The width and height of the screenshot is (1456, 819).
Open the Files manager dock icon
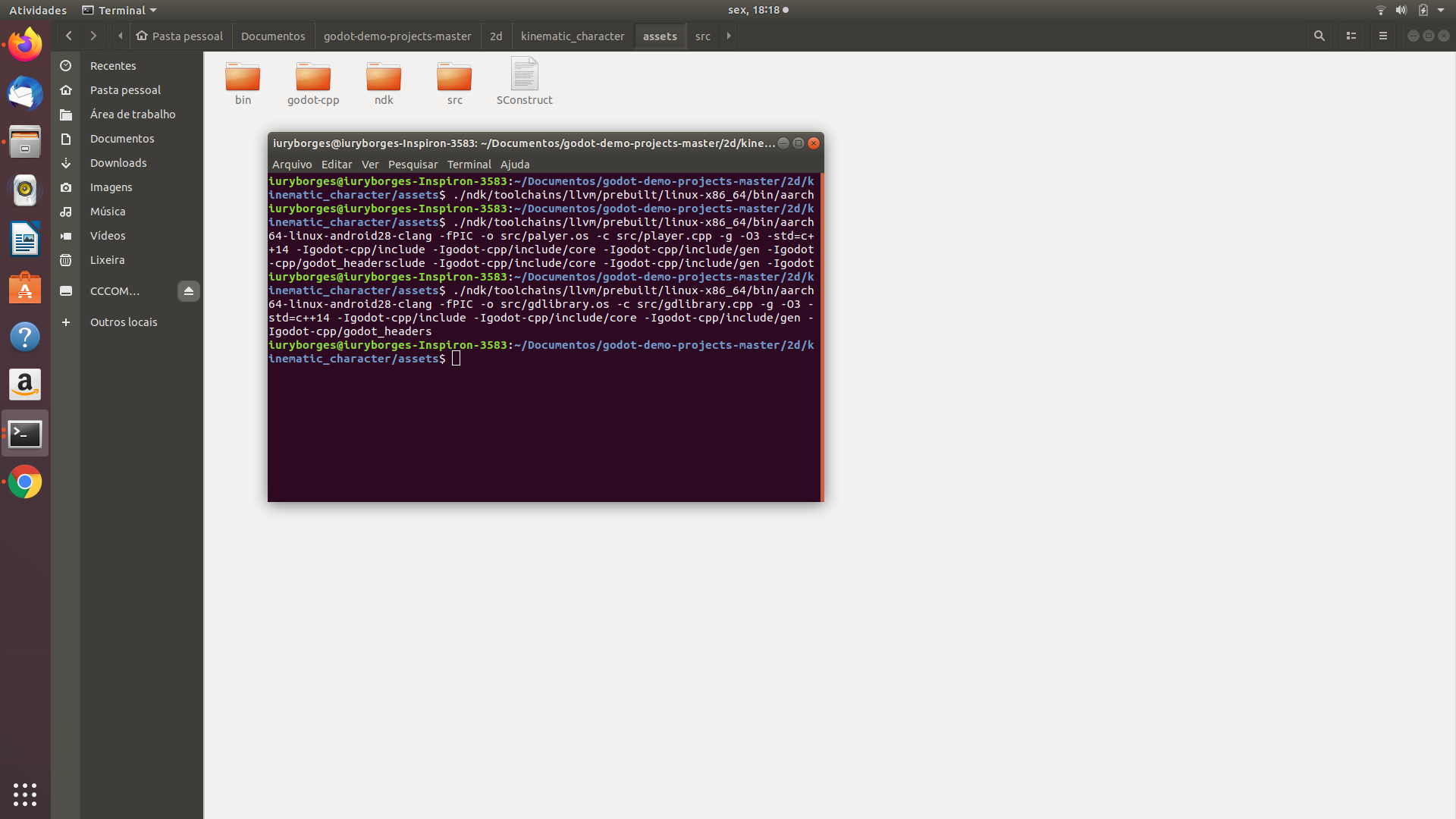tap(25, 142)
